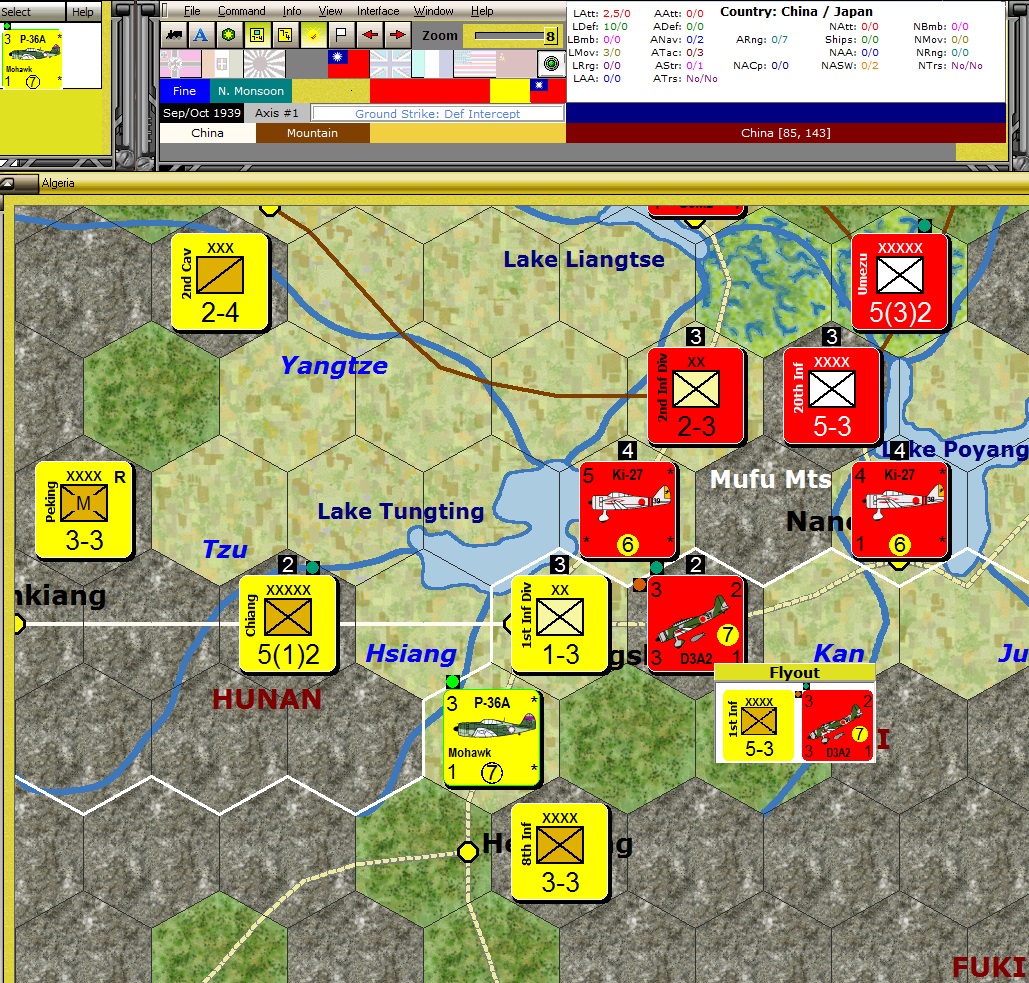Viewport: 1029px width, 983px height.
Task: Select the 1st Inf Div 1-3 counter on the map
Action: click(560, 624)
